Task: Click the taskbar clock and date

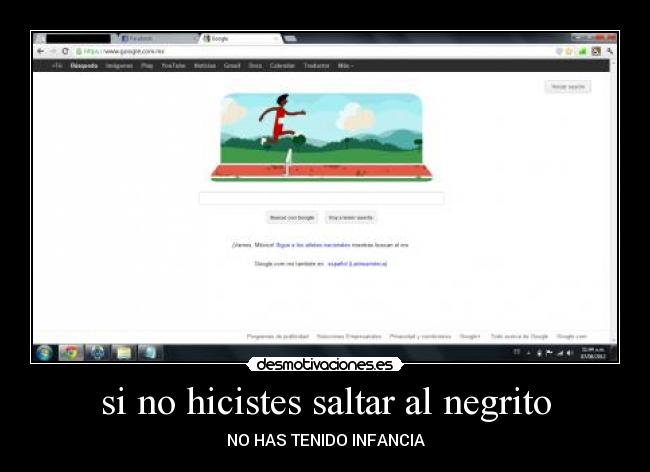Action: click(593, 353)
